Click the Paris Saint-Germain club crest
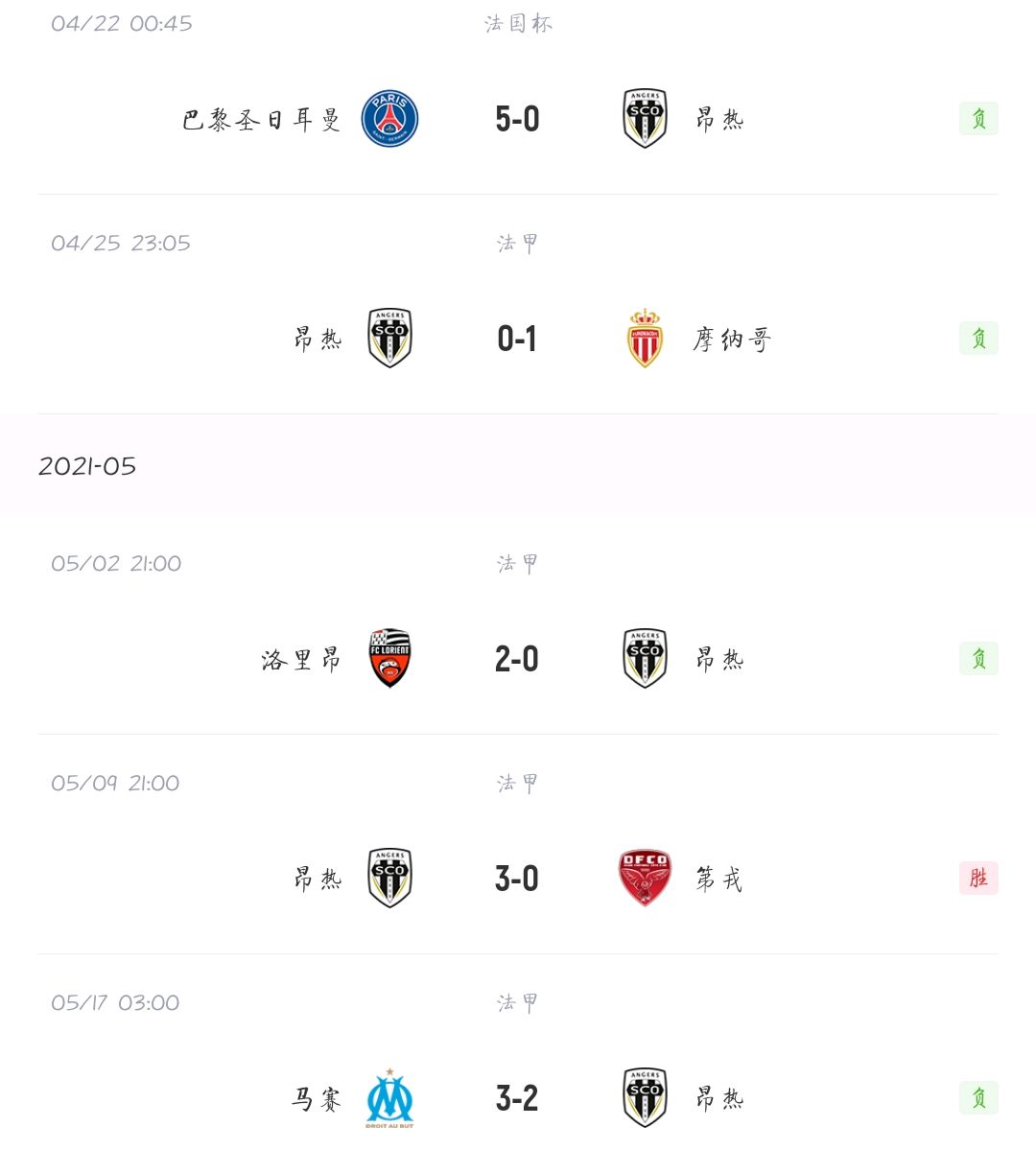 pyautogui.click(x=389, y=119)
